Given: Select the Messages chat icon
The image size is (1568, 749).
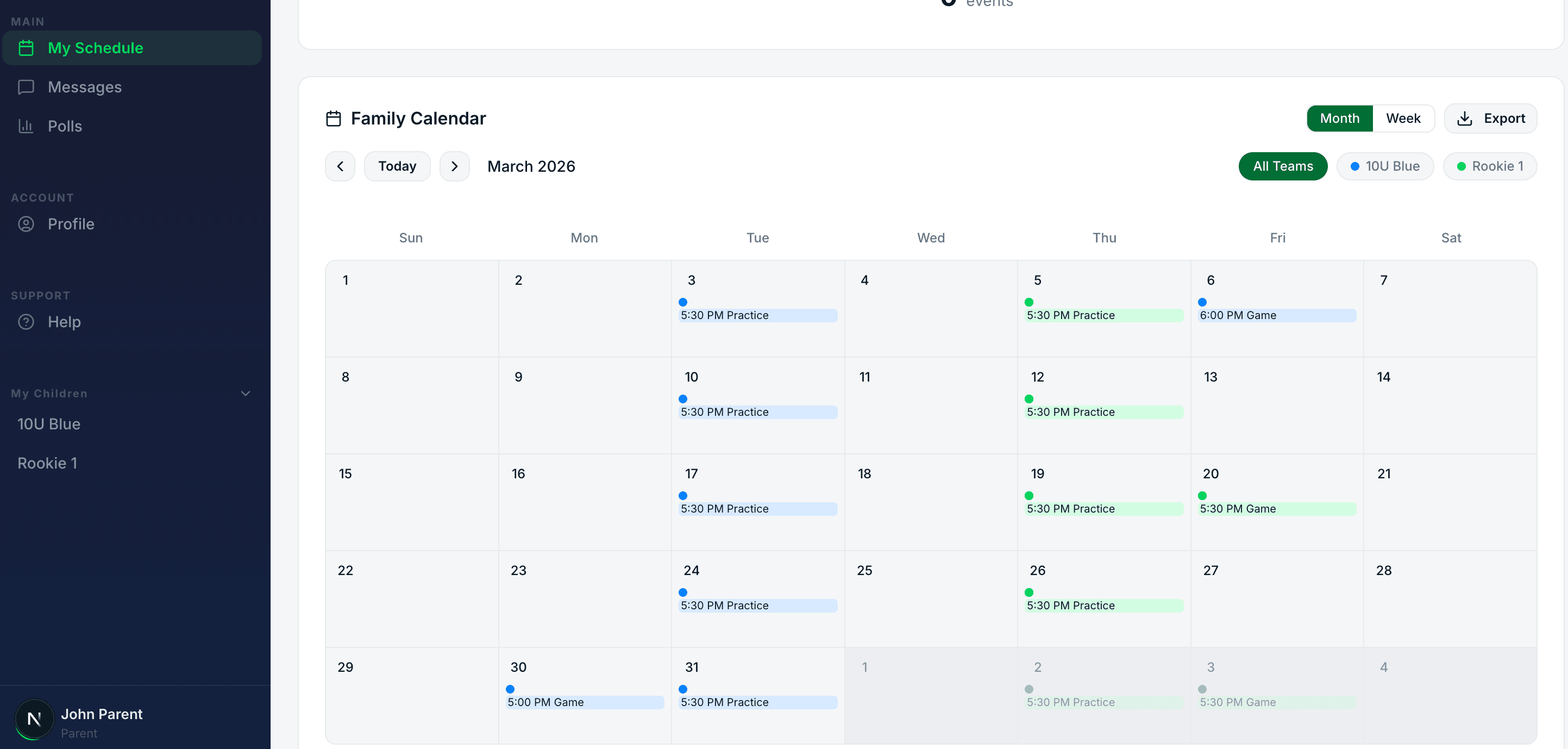Looking at the screenshot, I should [25, 87].
